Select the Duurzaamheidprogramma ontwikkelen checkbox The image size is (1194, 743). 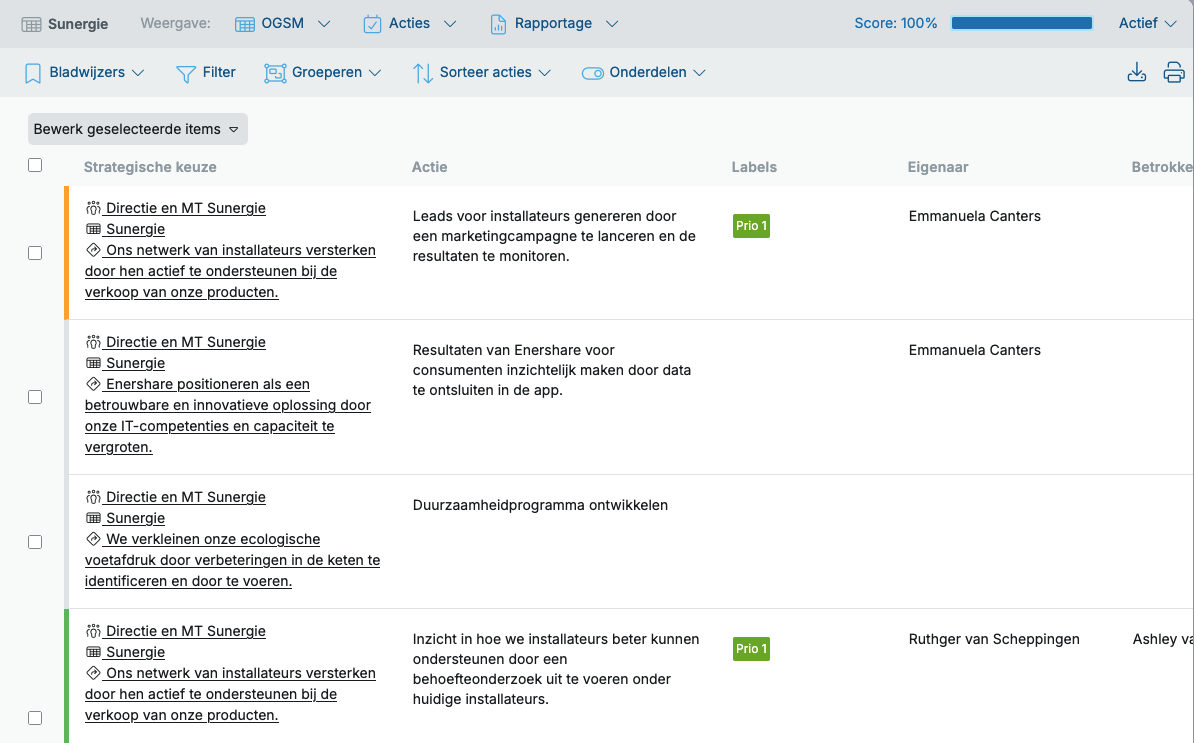(x=35, y=542)
